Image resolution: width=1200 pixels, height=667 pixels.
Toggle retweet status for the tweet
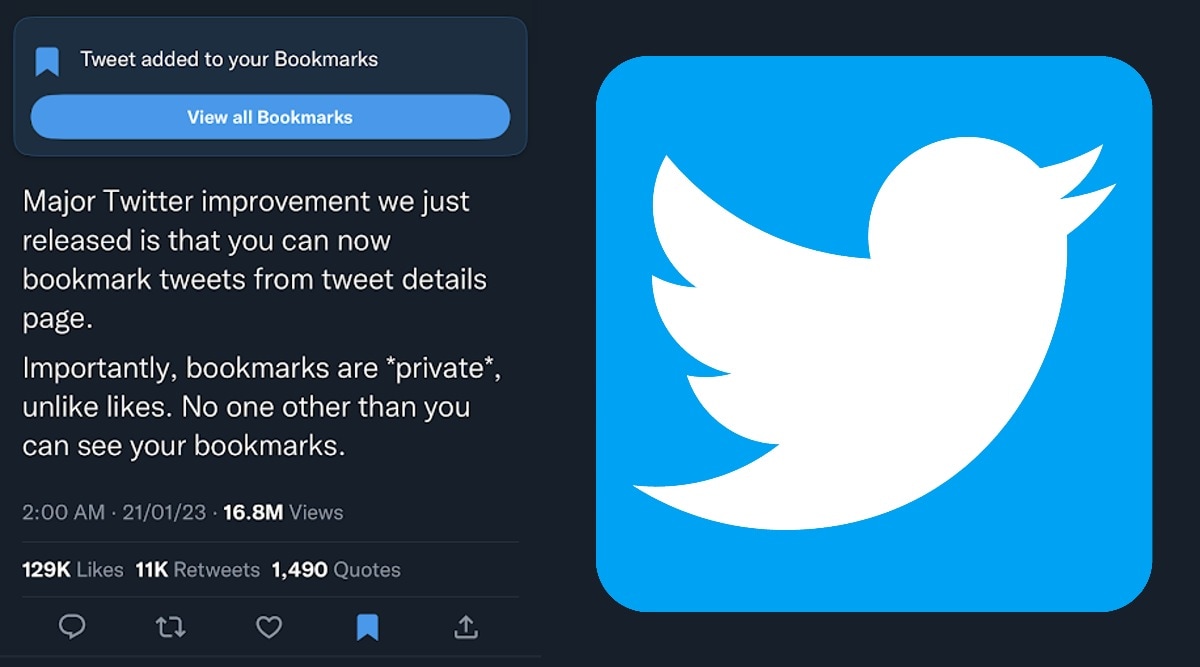coord(171,627)
